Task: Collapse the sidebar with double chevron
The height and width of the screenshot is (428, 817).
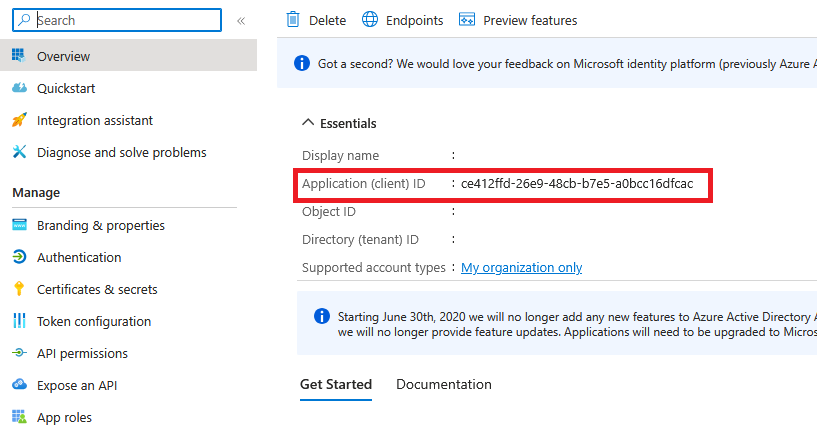Action: point(241,20)
